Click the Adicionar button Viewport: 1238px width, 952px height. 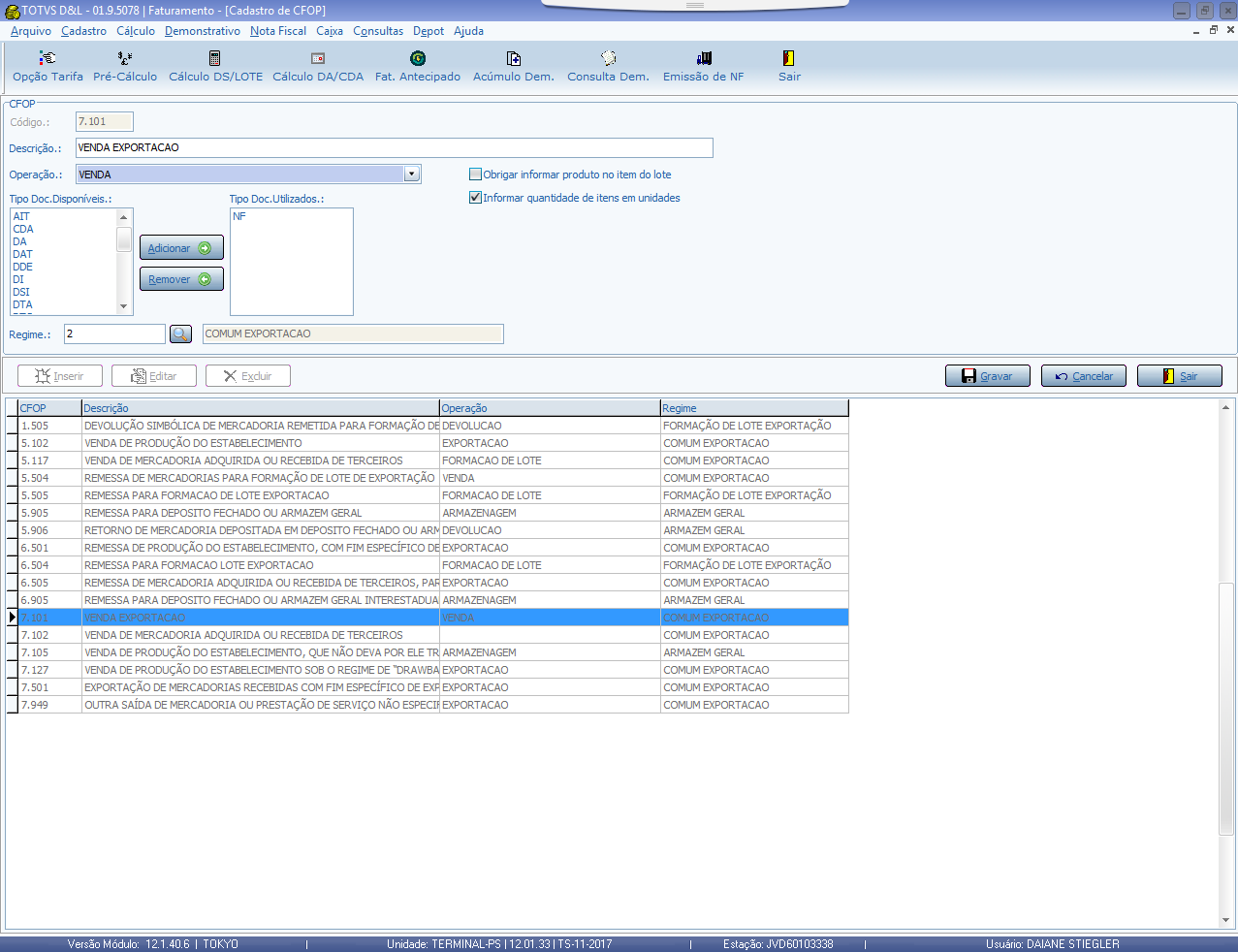[x=181, y=248]
